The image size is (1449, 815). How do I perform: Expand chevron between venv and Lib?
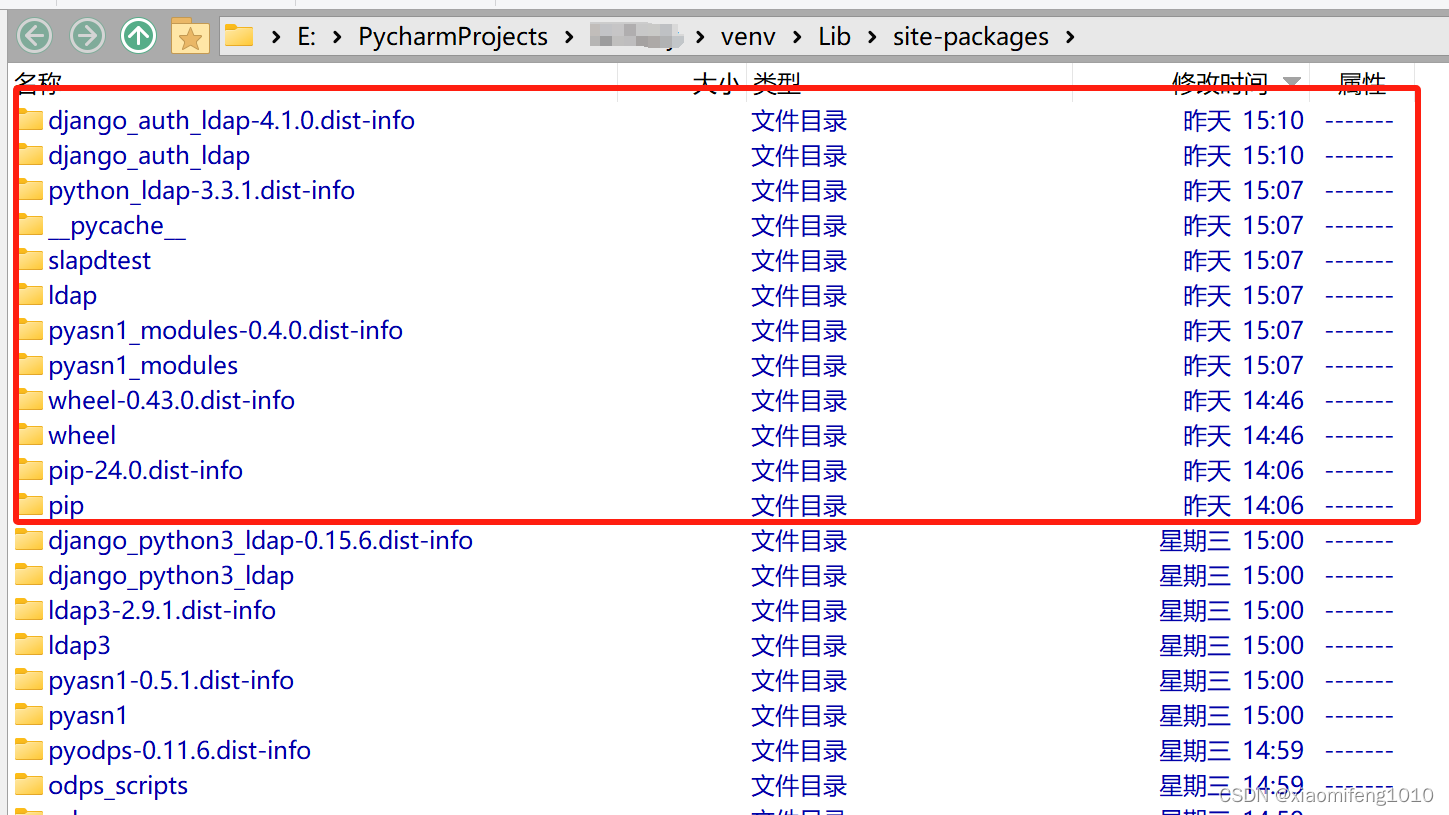pos(798,37)
